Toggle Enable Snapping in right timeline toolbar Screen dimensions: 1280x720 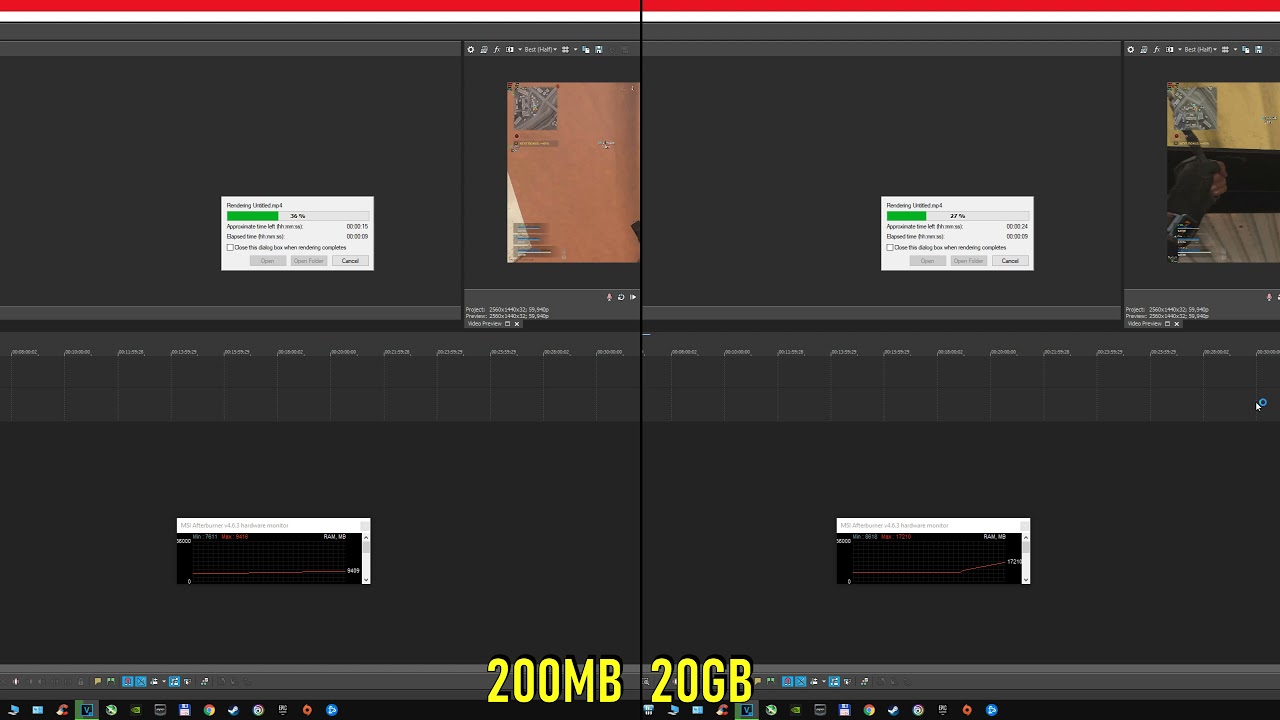click(788, 681)
